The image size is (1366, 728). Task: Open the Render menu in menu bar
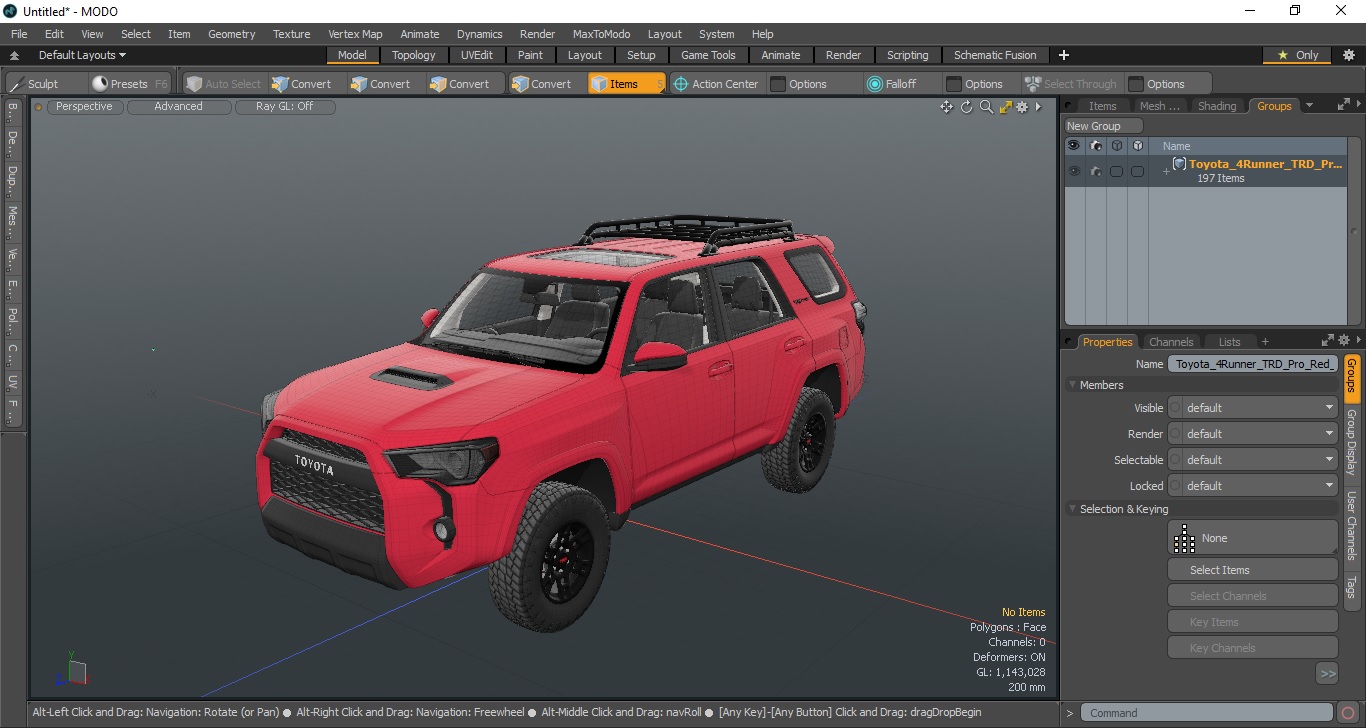point(537,34)
